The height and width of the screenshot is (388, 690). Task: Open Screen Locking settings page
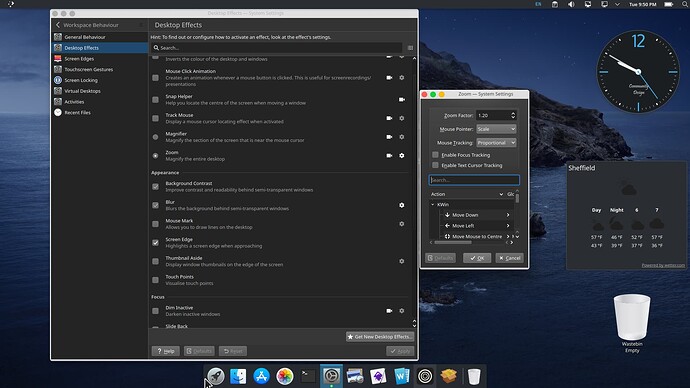pyautogui.click(x=100, y=80)
